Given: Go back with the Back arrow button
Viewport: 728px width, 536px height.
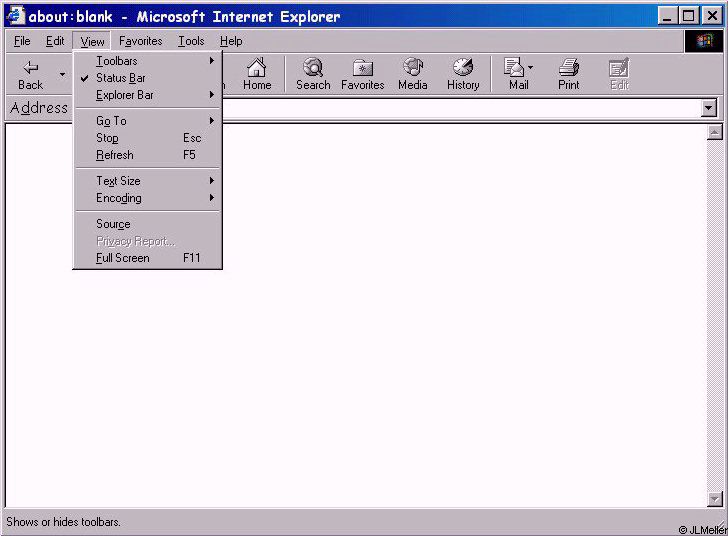Looking at the screenshot, I should (31, 74).
